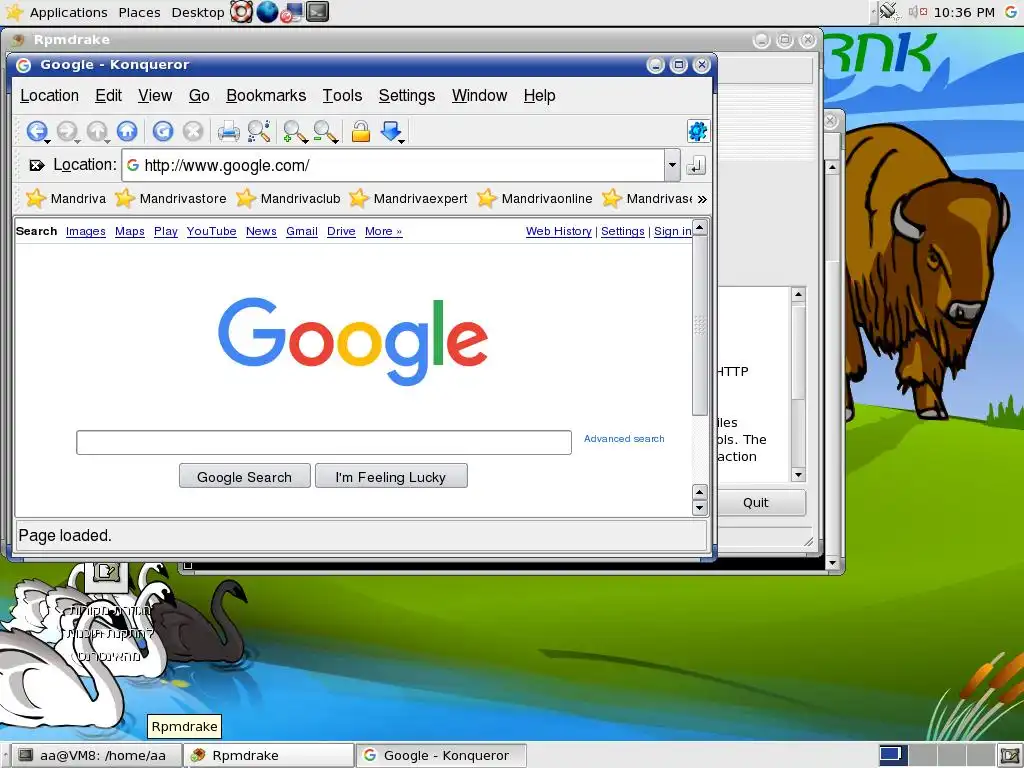Open the Bookmarks menu
The width and height of the screenshot is (1024, 768).
tap(266, 95)
